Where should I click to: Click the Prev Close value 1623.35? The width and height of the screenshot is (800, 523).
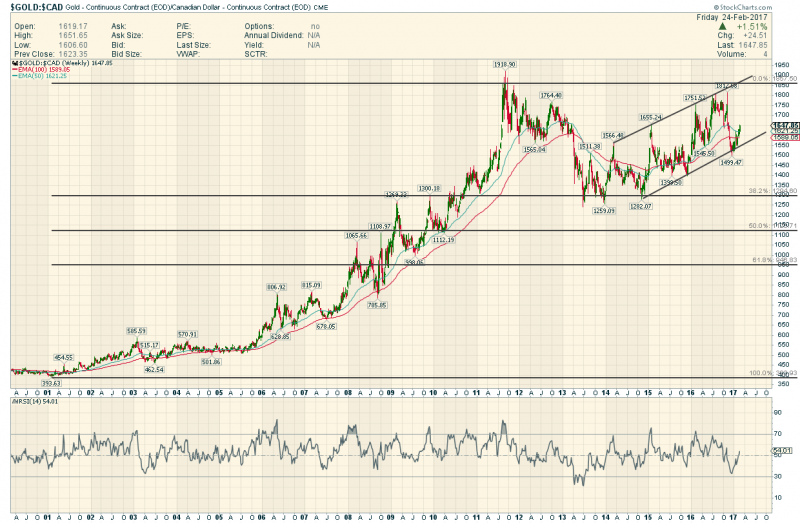(x=73, y=54)
